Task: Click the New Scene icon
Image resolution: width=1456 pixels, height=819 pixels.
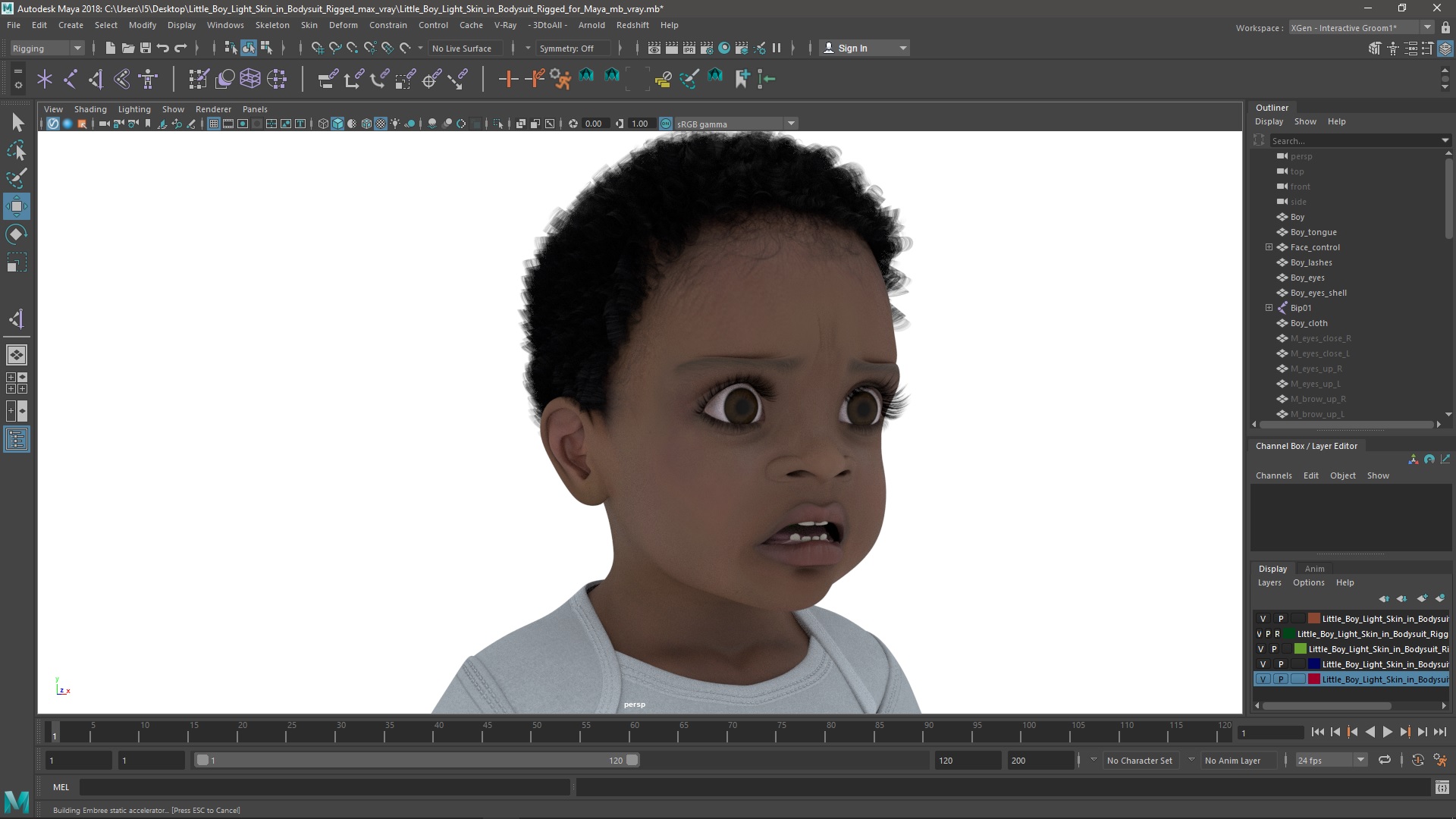Action: tap(110, 48)
